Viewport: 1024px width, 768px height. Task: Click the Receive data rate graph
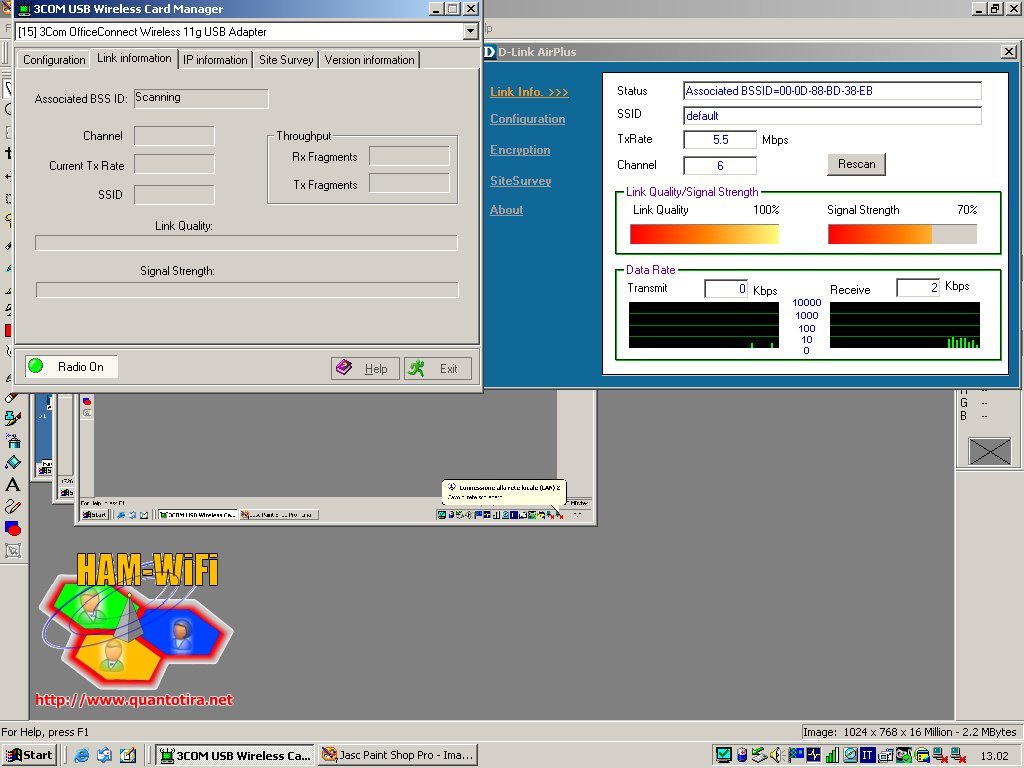[904, 325]
